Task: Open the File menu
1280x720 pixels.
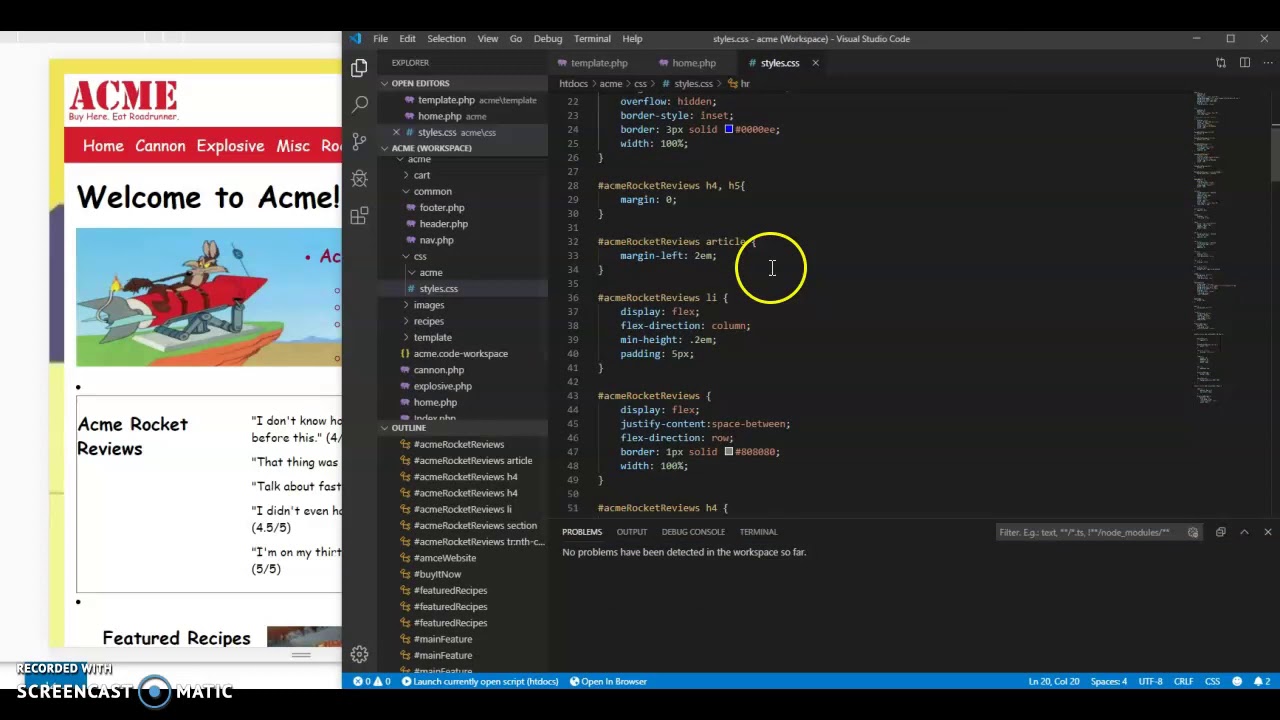Action: (x=381, y=39)
